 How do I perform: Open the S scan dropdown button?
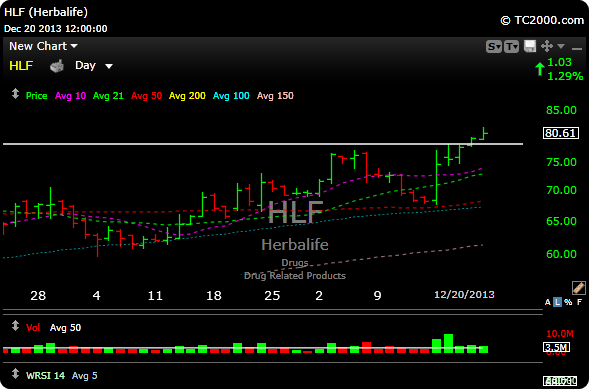click(494, 47)
